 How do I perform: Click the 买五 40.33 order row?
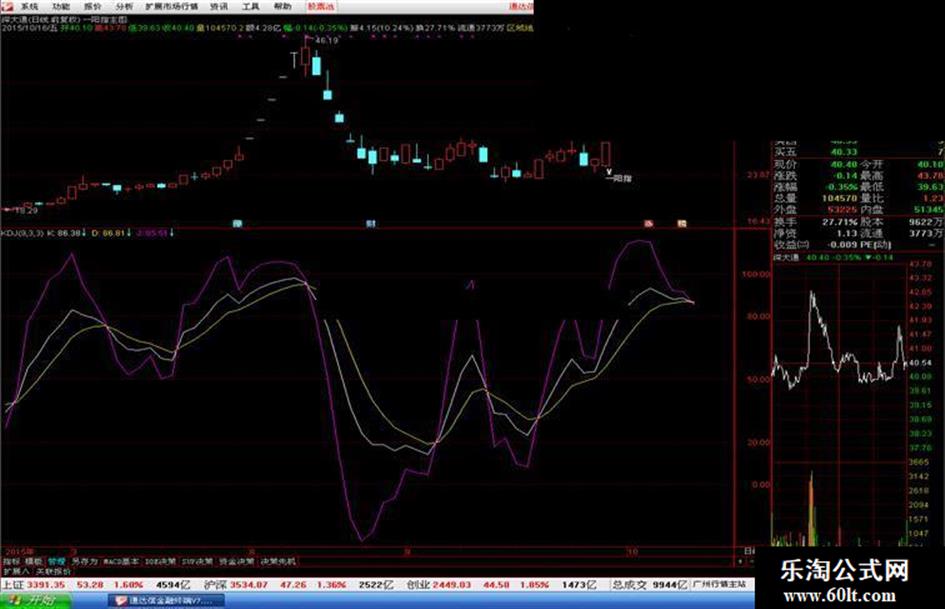(x=859, y=152)
